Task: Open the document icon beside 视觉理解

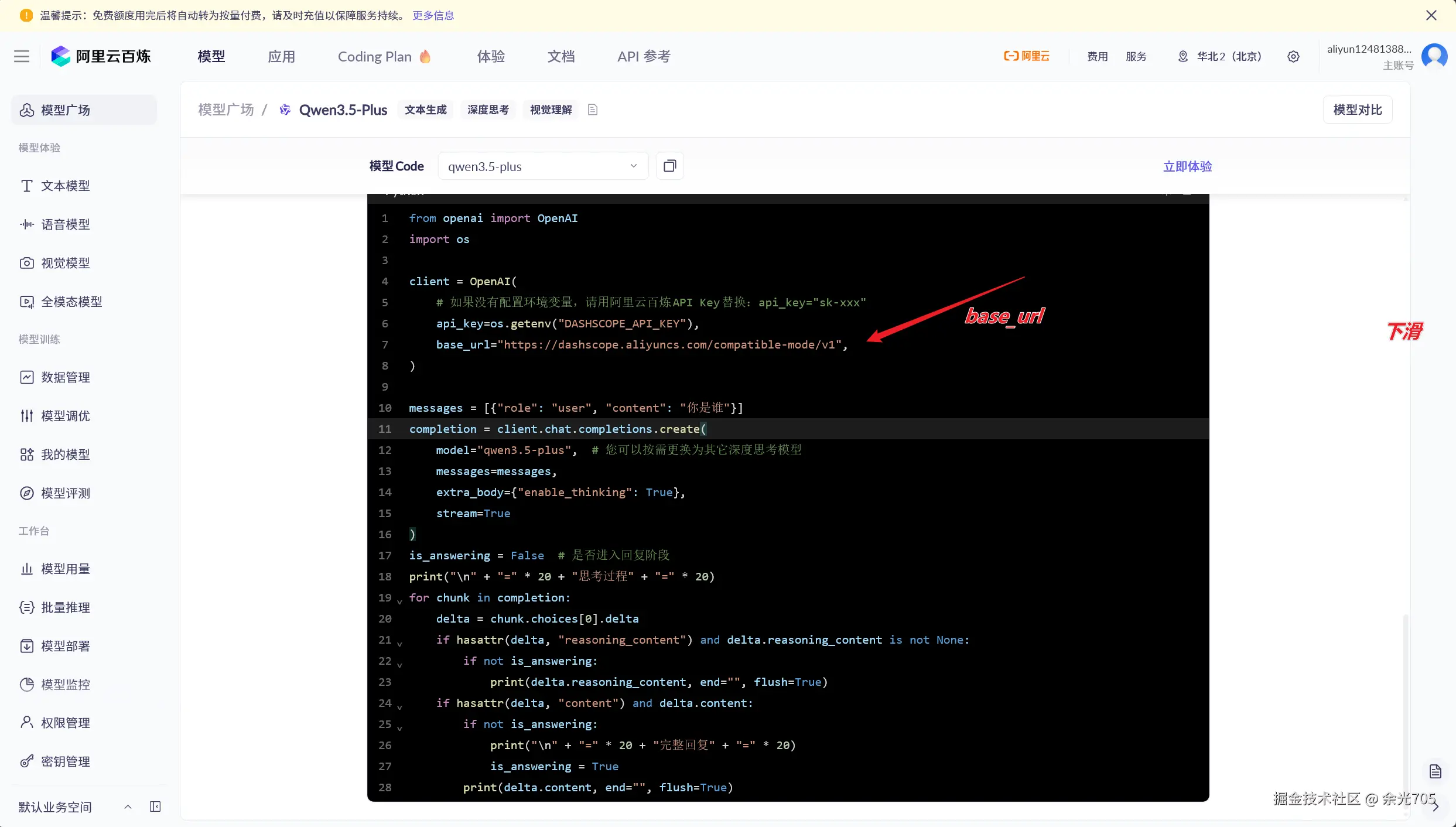Action: (593, 110)
